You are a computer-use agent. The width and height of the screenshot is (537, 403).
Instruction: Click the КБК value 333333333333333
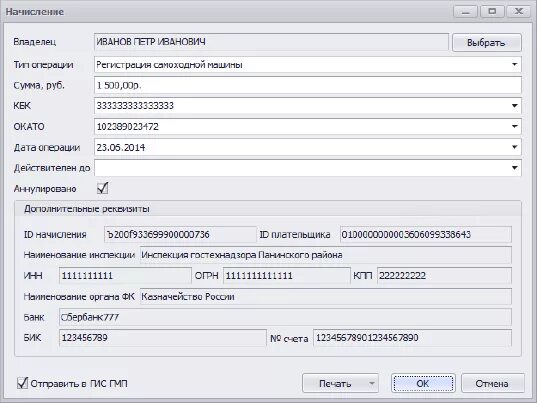(135, 106)
